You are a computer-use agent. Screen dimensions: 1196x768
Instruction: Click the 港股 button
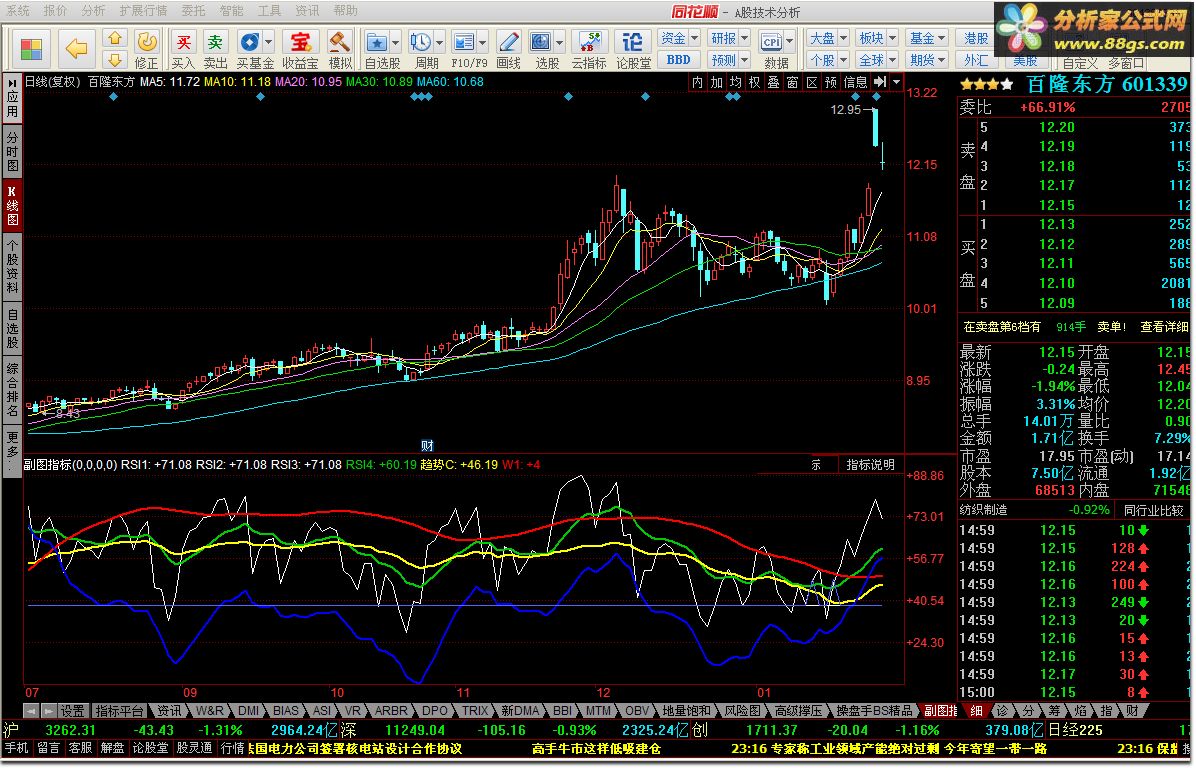pyautogui.click(x=976, y=37)
